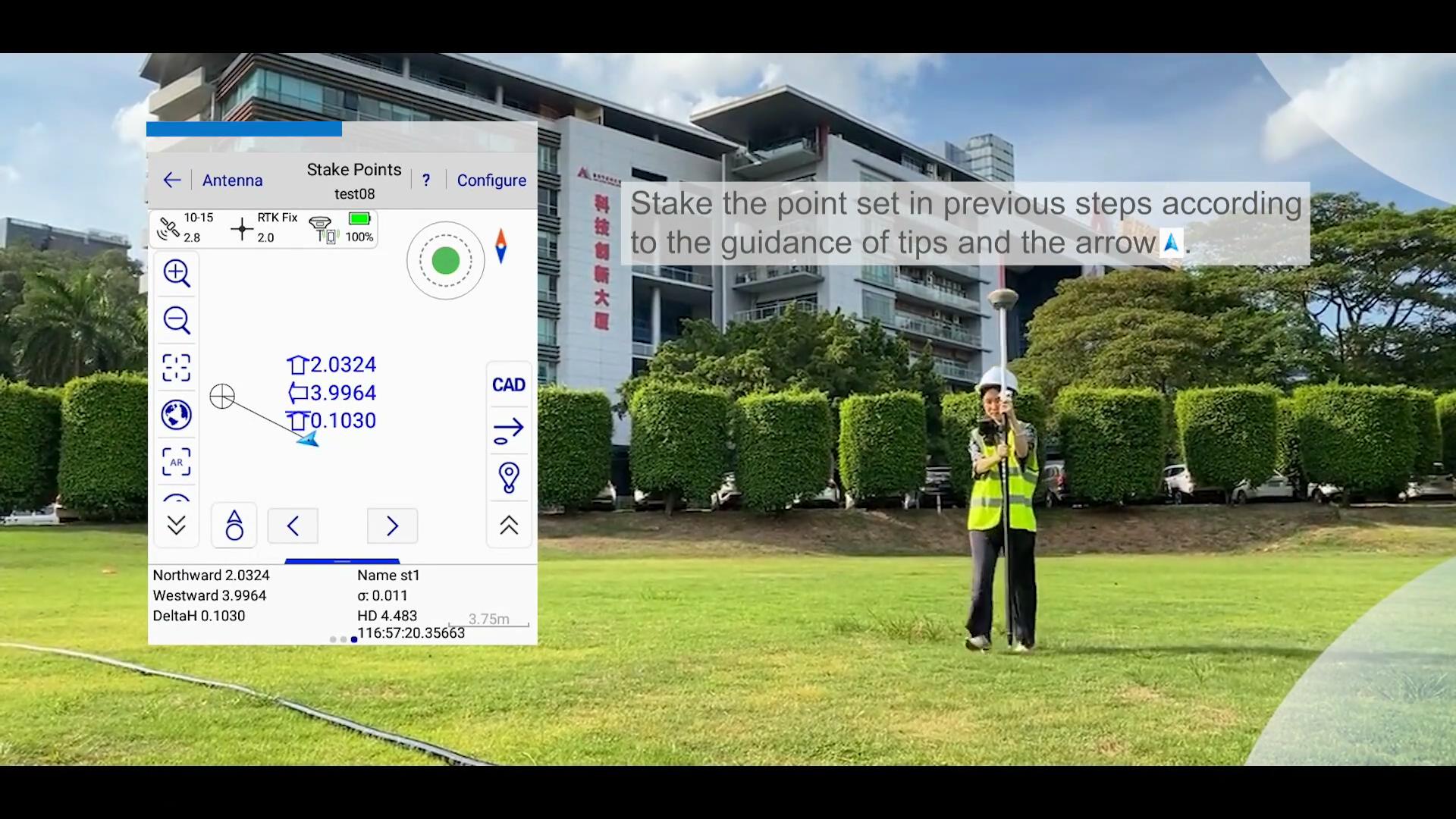Tap the blue progress bar at top
This screenshot has width=1456, height=819.
coord(244,129)
